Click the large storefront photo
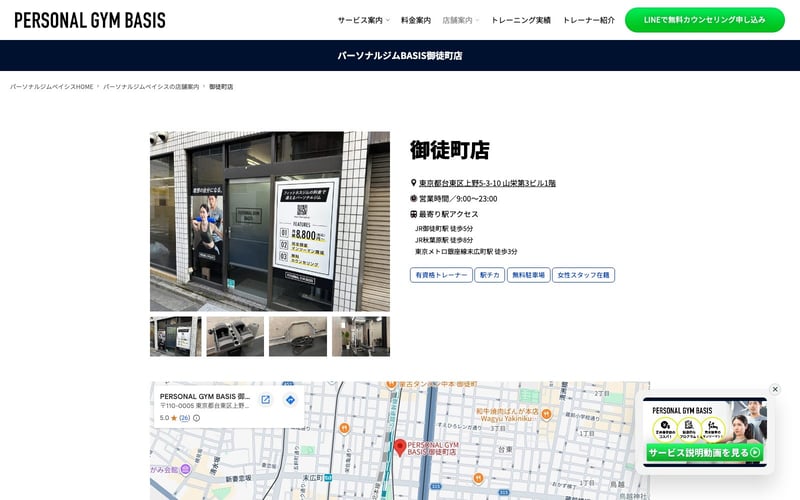Screen dimensions: 800x500 point(270,221)
